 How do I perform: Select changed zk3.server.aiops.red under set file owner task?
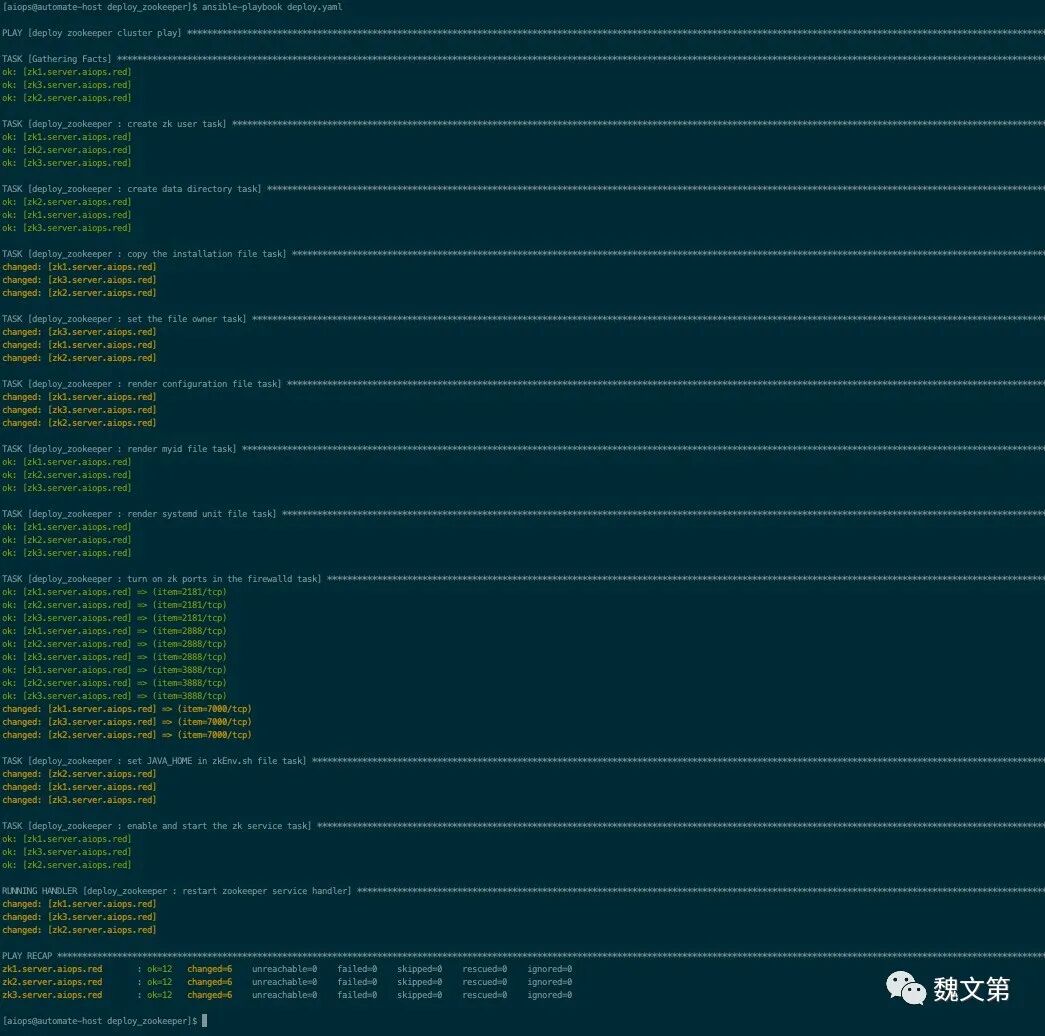79,332
